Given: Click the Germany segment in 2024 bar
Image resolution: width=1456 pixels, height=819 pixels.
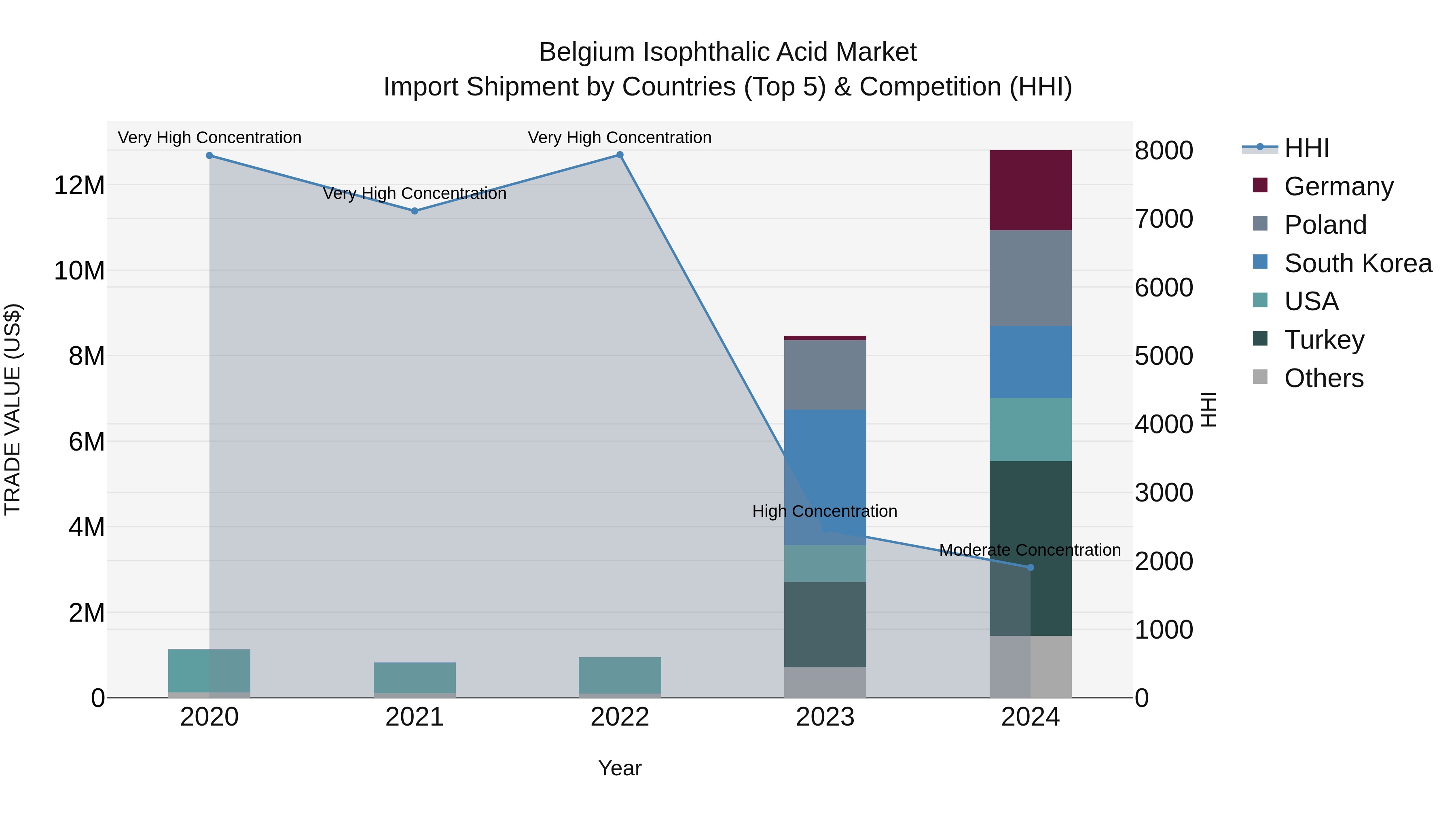Looking at the screenshot, I should 1031,190.
